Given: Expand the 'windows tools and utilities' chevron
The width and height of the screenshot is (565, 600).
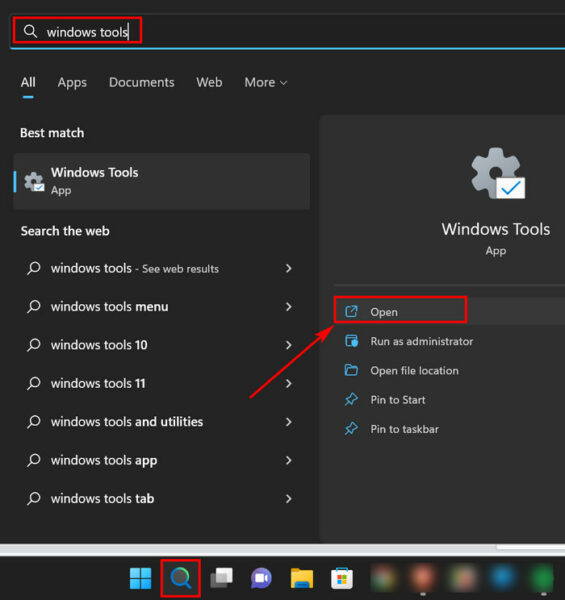Looking at the screenshot, I should click(x=289, y=422).
